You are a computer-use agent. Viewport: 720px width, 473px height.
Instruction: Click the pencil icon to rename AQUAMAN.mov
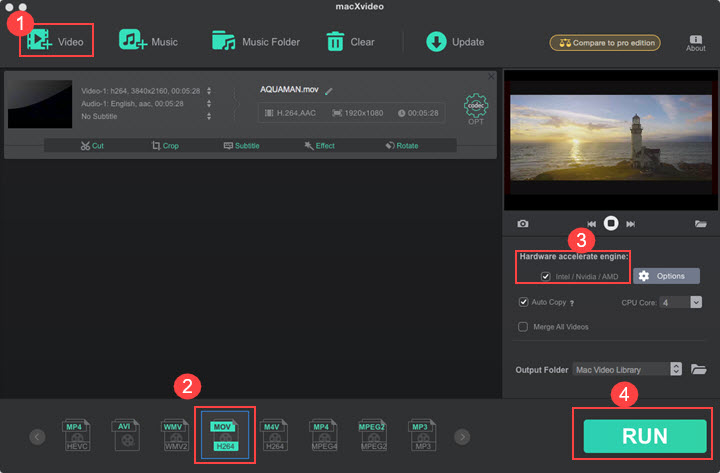(329, 90)
